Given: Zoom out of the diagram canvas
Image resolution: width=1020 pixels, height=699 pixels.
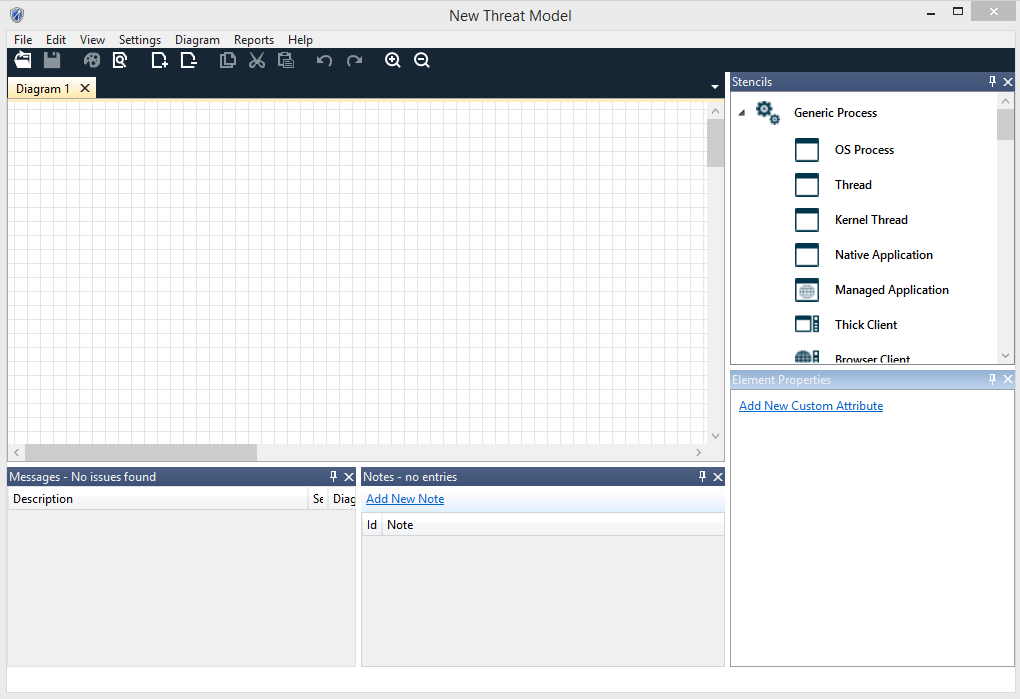Looking at the screenshot, I should pos(422,61).
